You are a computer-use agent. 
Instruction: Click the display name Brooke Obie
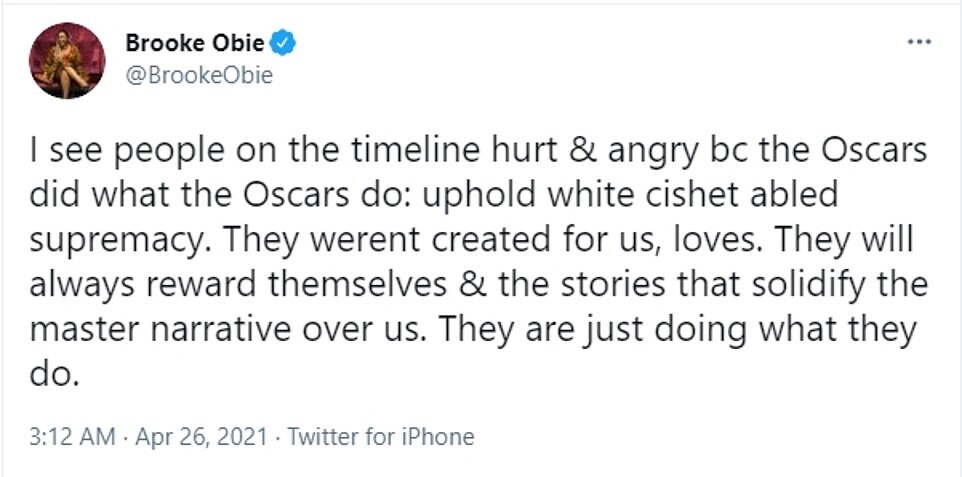coord(196,43)
